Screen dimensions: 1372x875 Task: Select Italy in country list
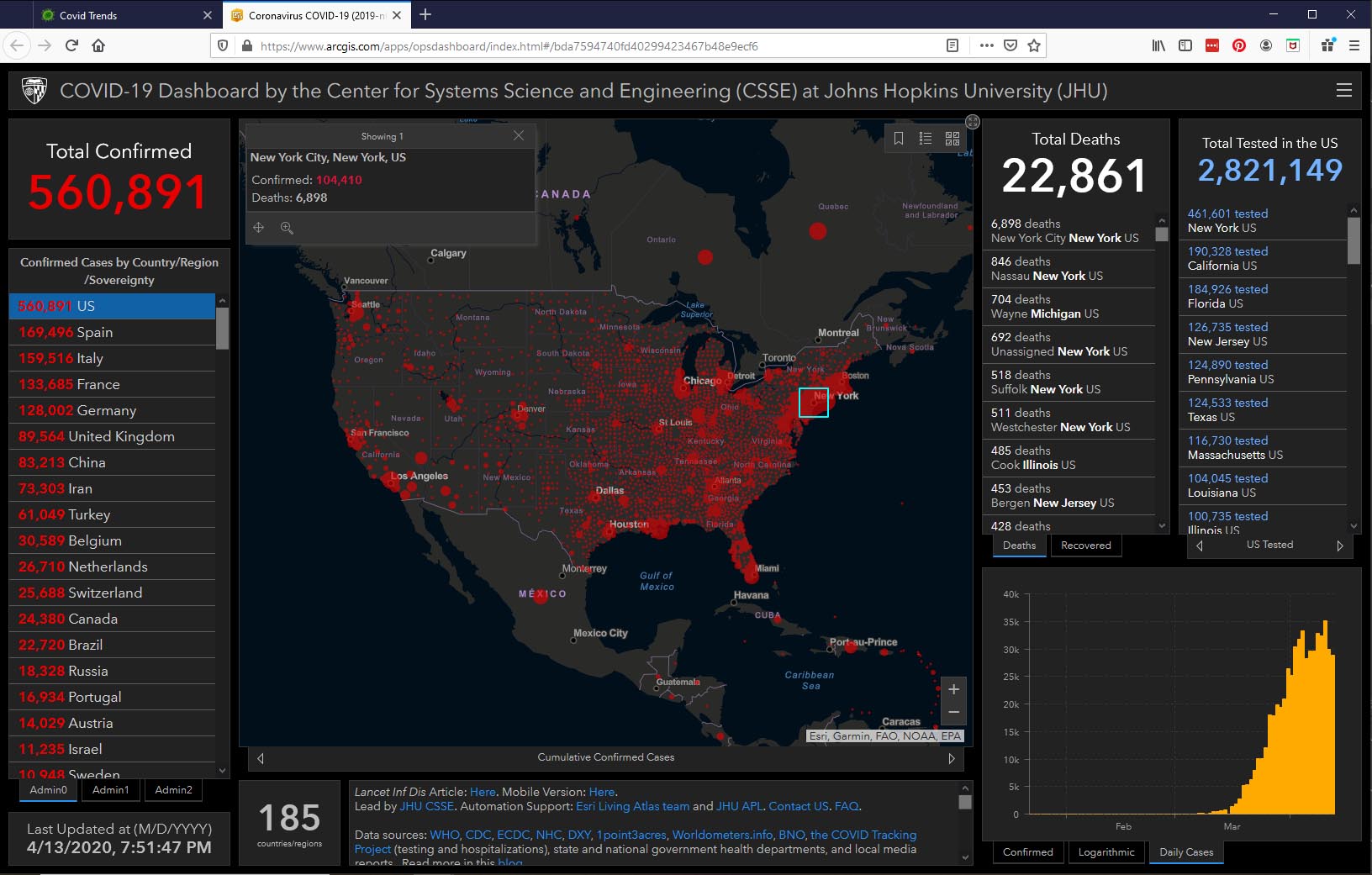[112, 358]
